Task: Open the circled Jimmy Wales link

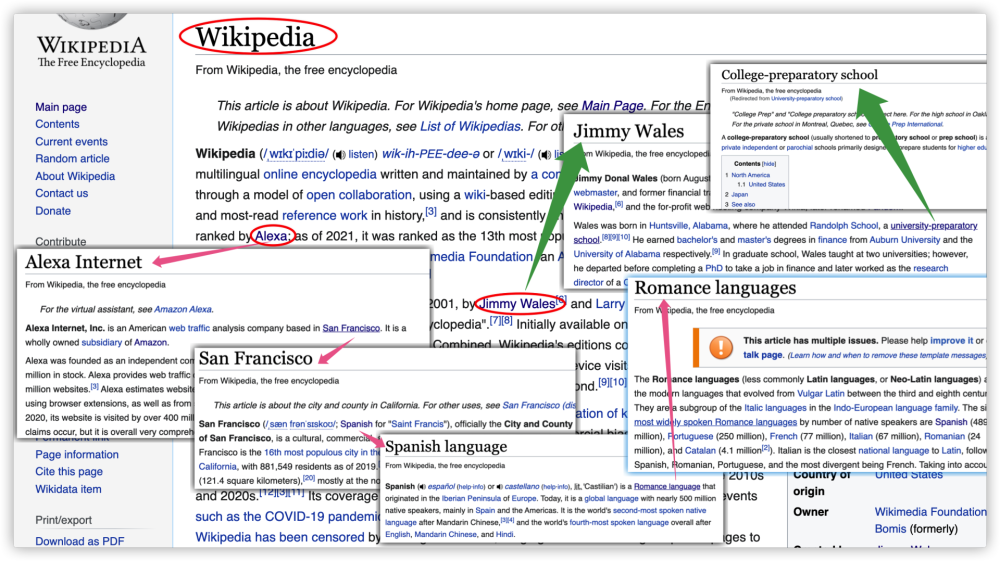Action: tap(517, 304)
